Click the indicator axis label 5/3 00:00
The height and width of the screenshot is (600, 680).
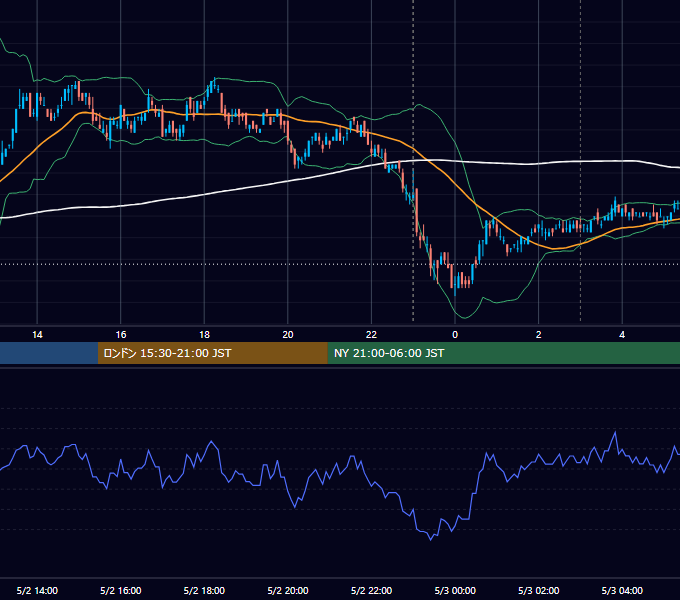tap(455, 590)
